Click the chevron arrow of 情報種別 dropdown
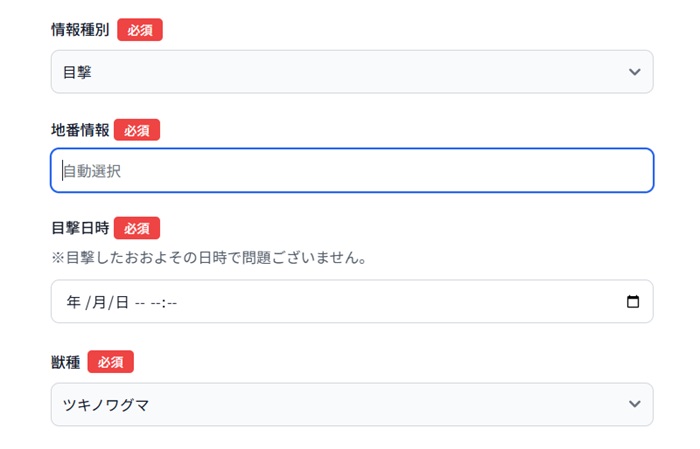Viewport: 700px width, 449px height. (x=634, y=72)
